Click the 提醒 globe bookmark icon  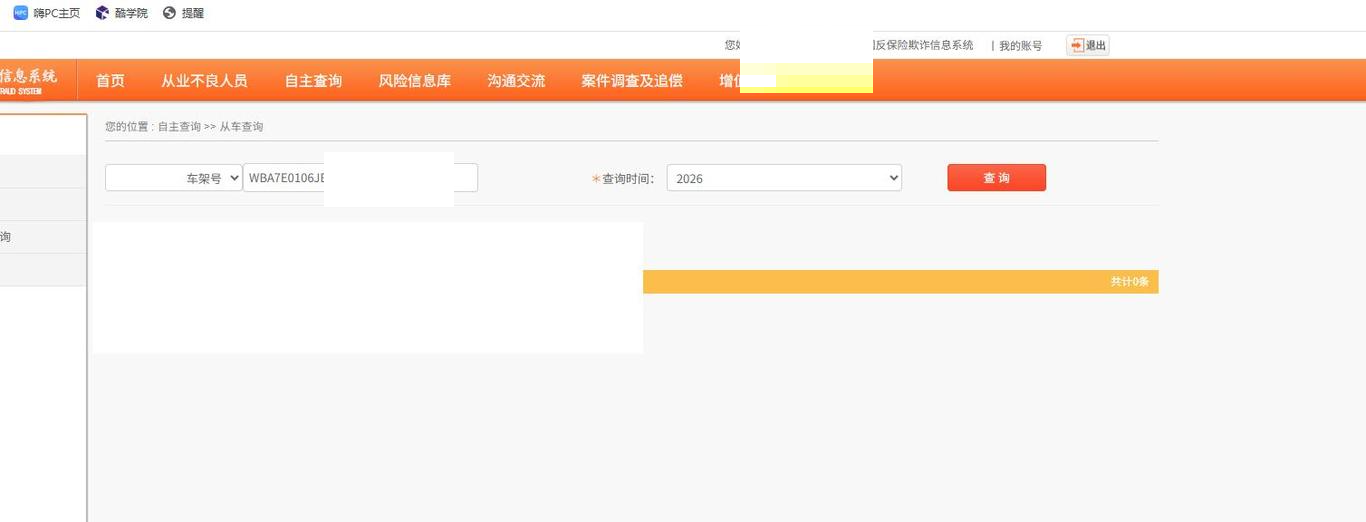click(169, 13)
